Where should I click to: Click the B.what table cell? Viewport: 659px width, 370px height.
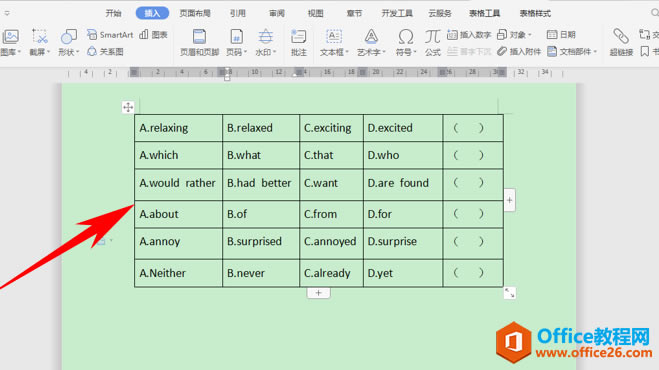(261, 155)
